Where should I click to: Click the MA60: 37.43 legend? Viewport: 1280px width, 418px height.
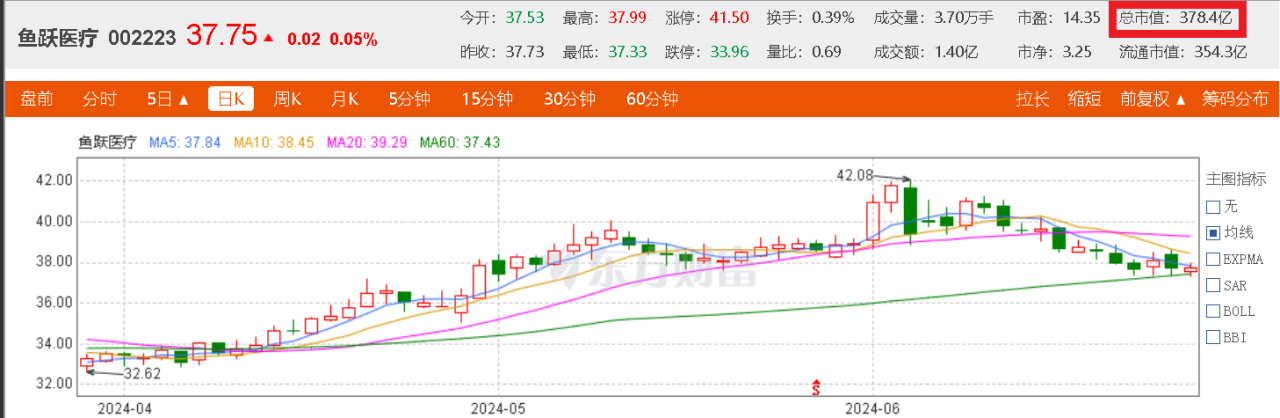[x=459, y=142]
